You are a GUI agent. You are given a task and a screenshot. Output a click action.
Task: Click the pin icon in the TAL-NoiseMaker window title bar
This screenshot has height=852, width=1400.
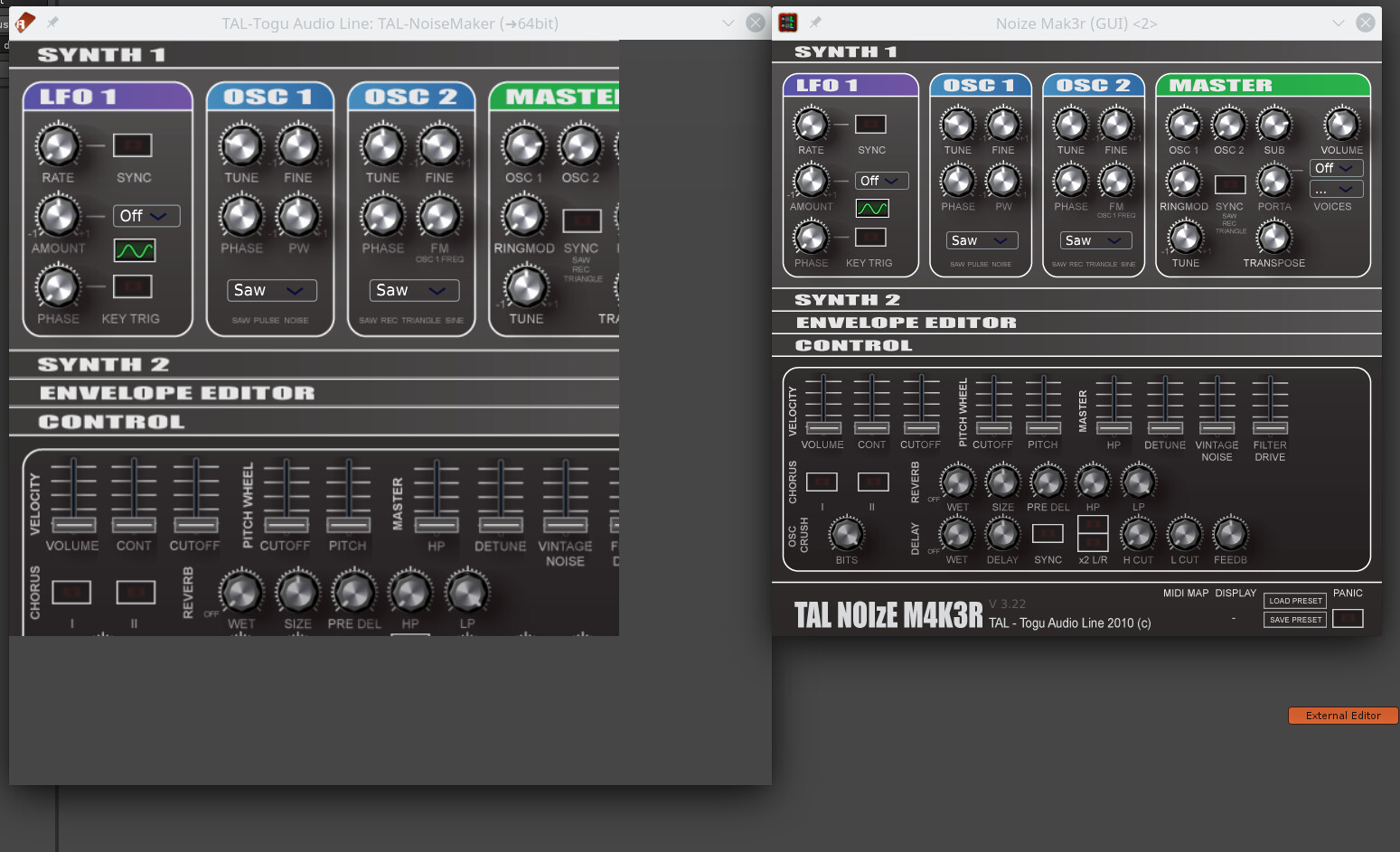tap(52, 23)
